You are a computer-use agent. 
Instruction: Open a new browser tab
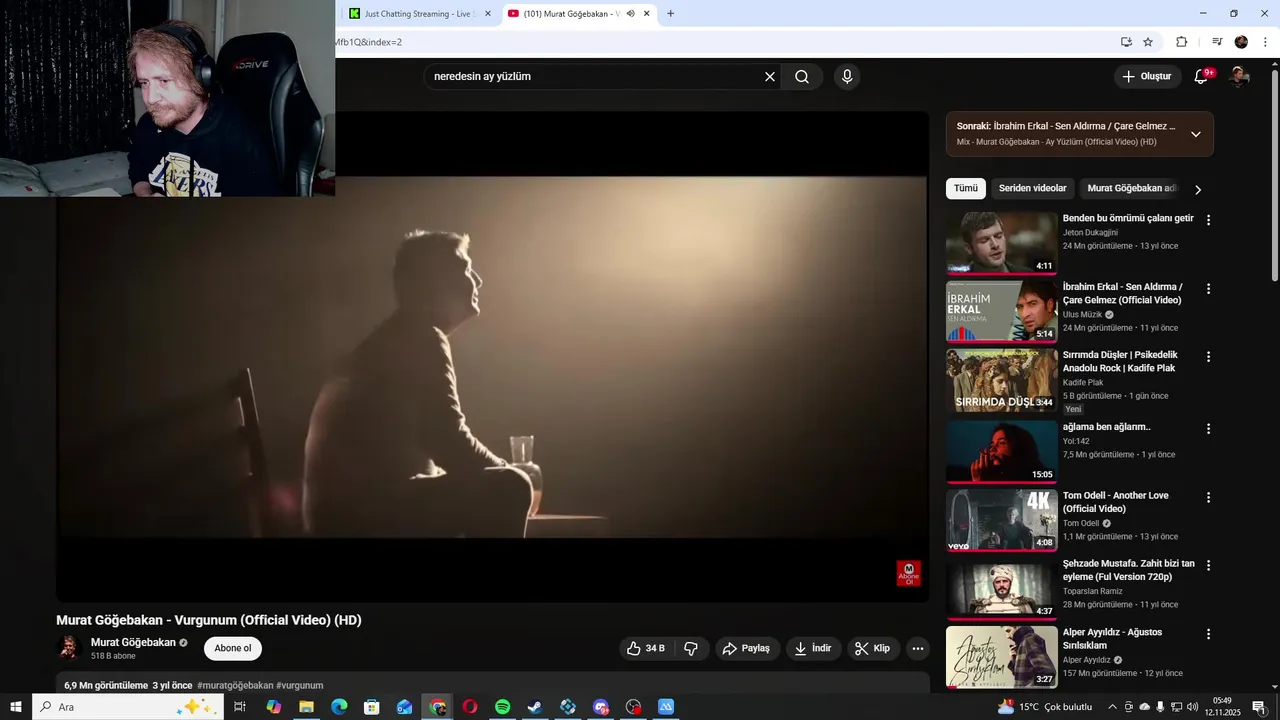pyautogui.click(x=670, y=13)
